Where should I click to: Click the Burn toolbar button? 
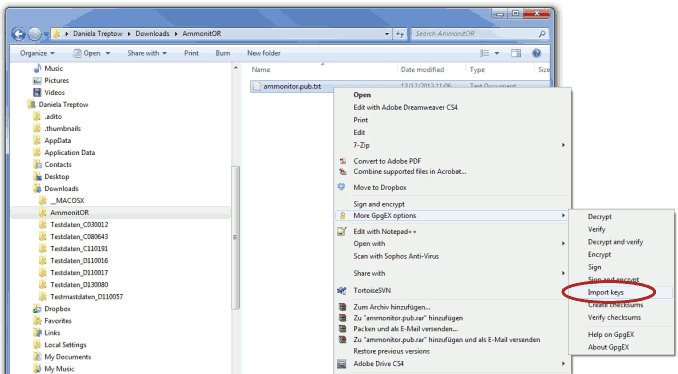(223, 53)
